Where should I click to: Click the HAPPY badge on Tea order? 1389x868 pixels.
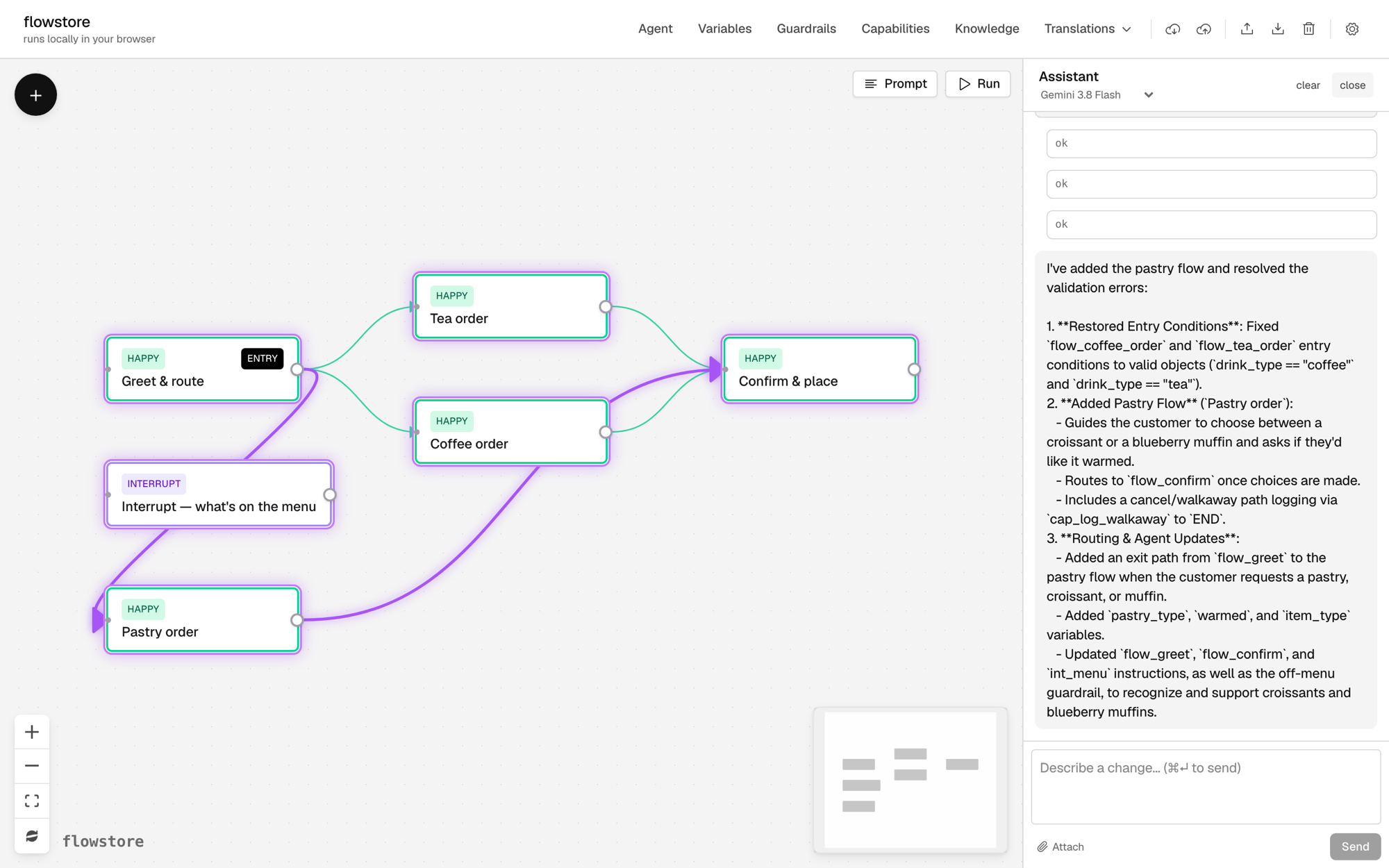pos(451,296)
